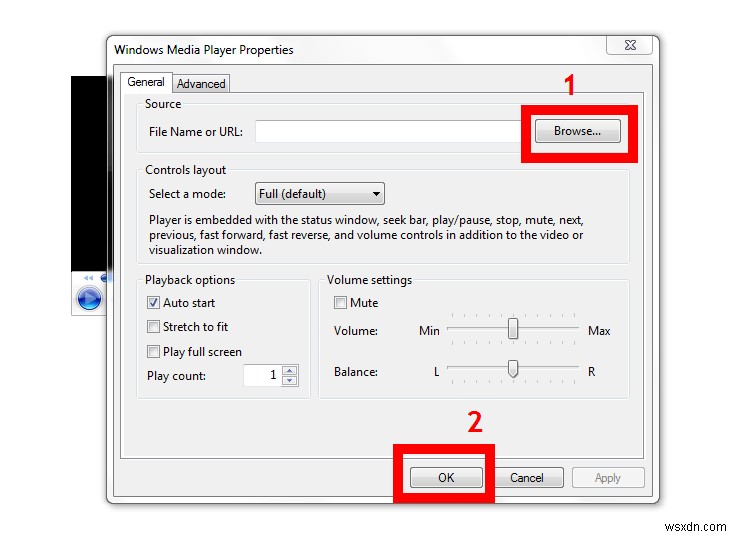738x537 pixels.
Task: Select the General tab
Action: pyautogui.click(x=146, y=82)
